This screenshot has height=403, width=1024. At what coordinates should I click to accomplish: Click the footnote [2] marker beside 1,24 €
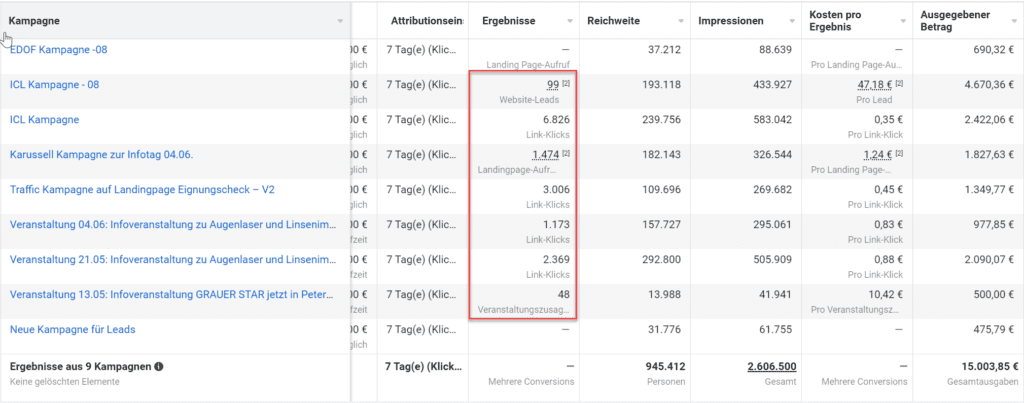pos(896,155)
